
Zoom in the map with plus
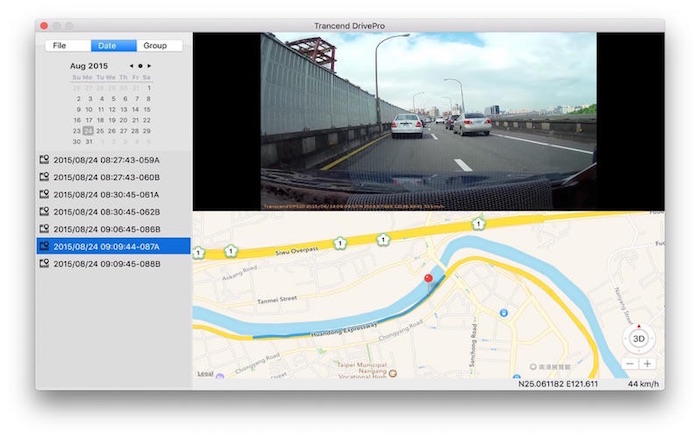pyautogui.click(x=647, y=364)
